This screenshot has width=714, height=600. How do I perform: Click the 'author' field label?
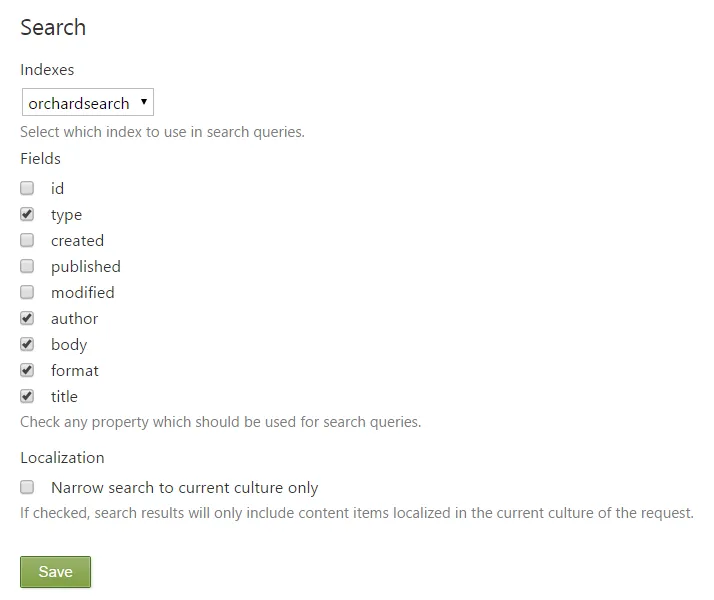pos(75,319)
